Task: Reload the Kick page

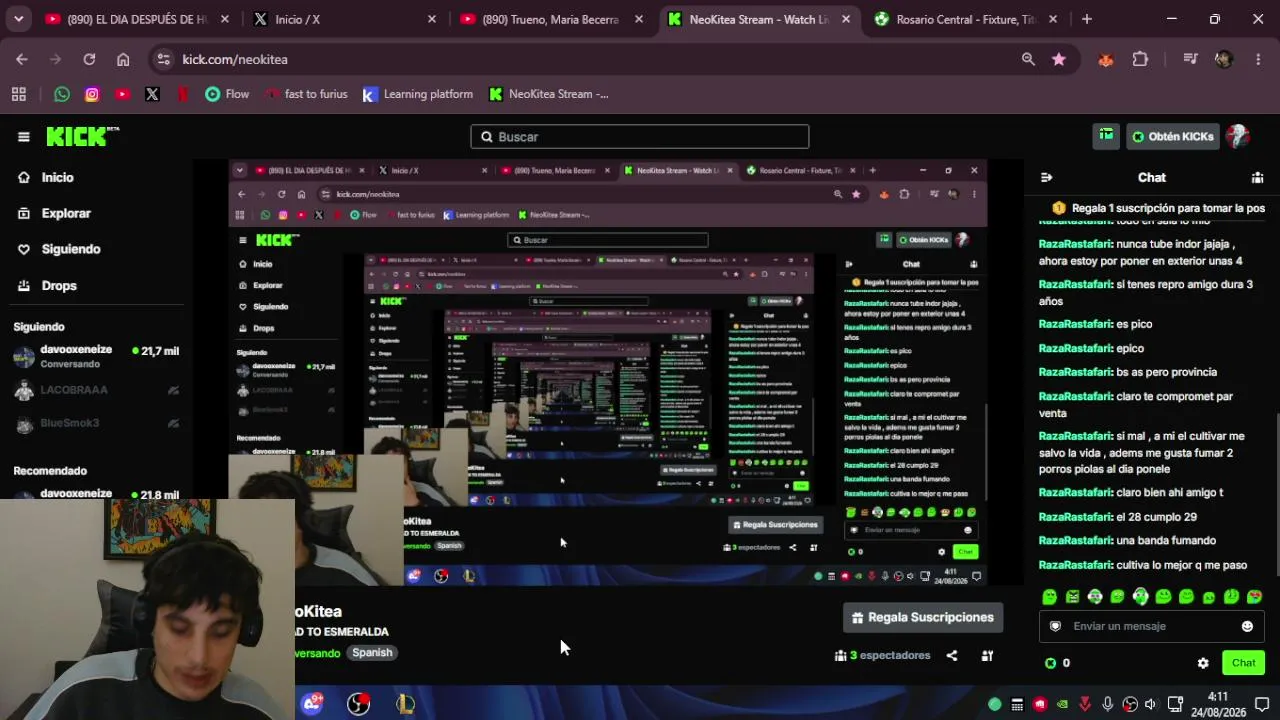Action: click(89, 59)
